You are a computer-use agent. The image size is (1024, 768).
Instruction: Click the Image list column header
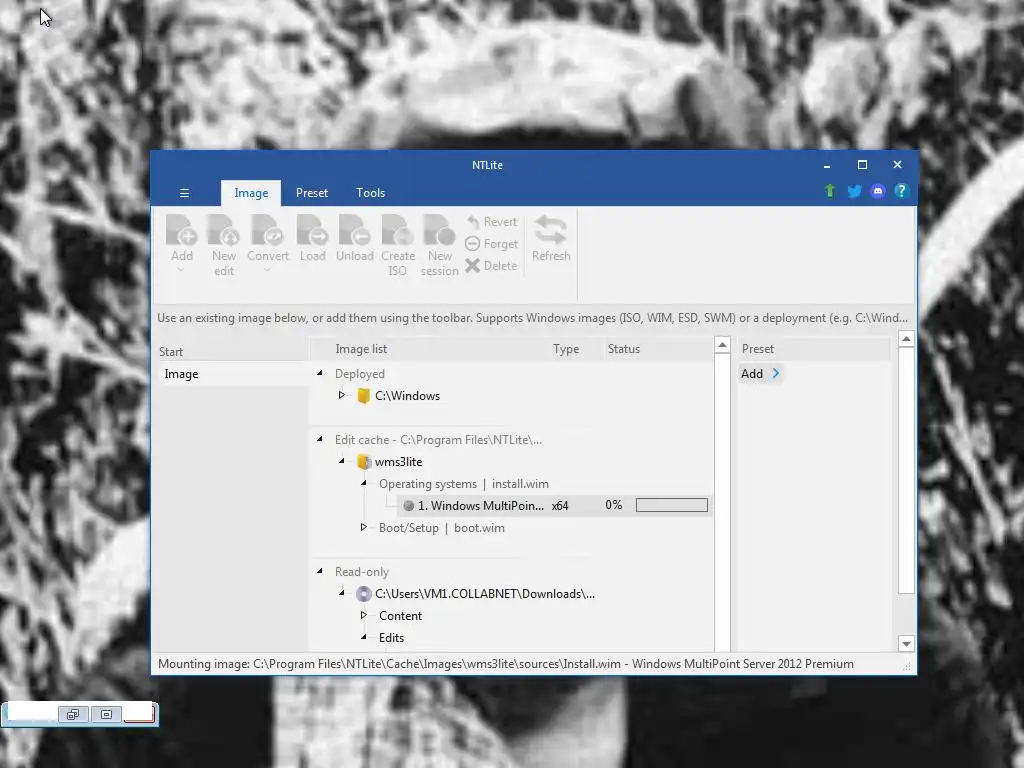tap(361, 349)
